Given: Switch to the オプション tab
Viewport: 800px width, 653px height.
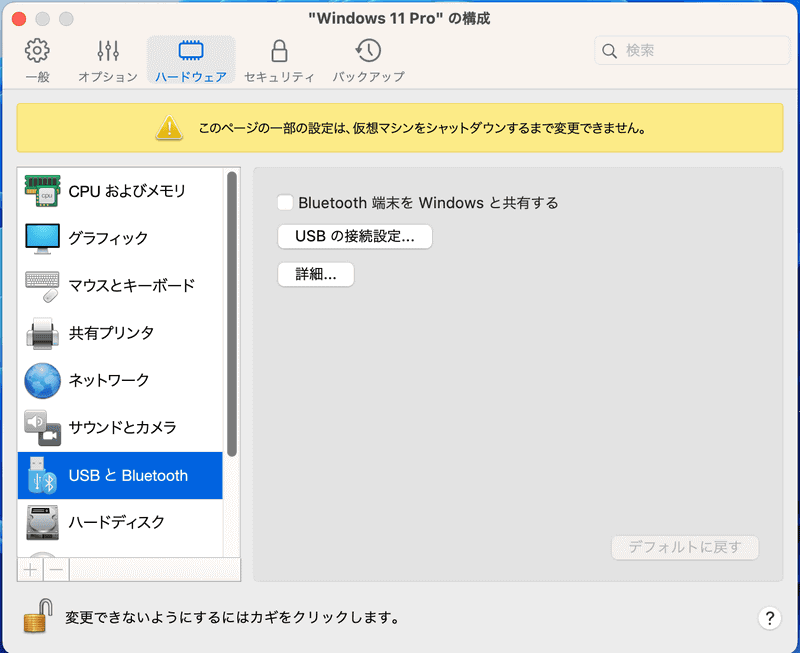Looking at the screenshot, I should coord(108,60).
